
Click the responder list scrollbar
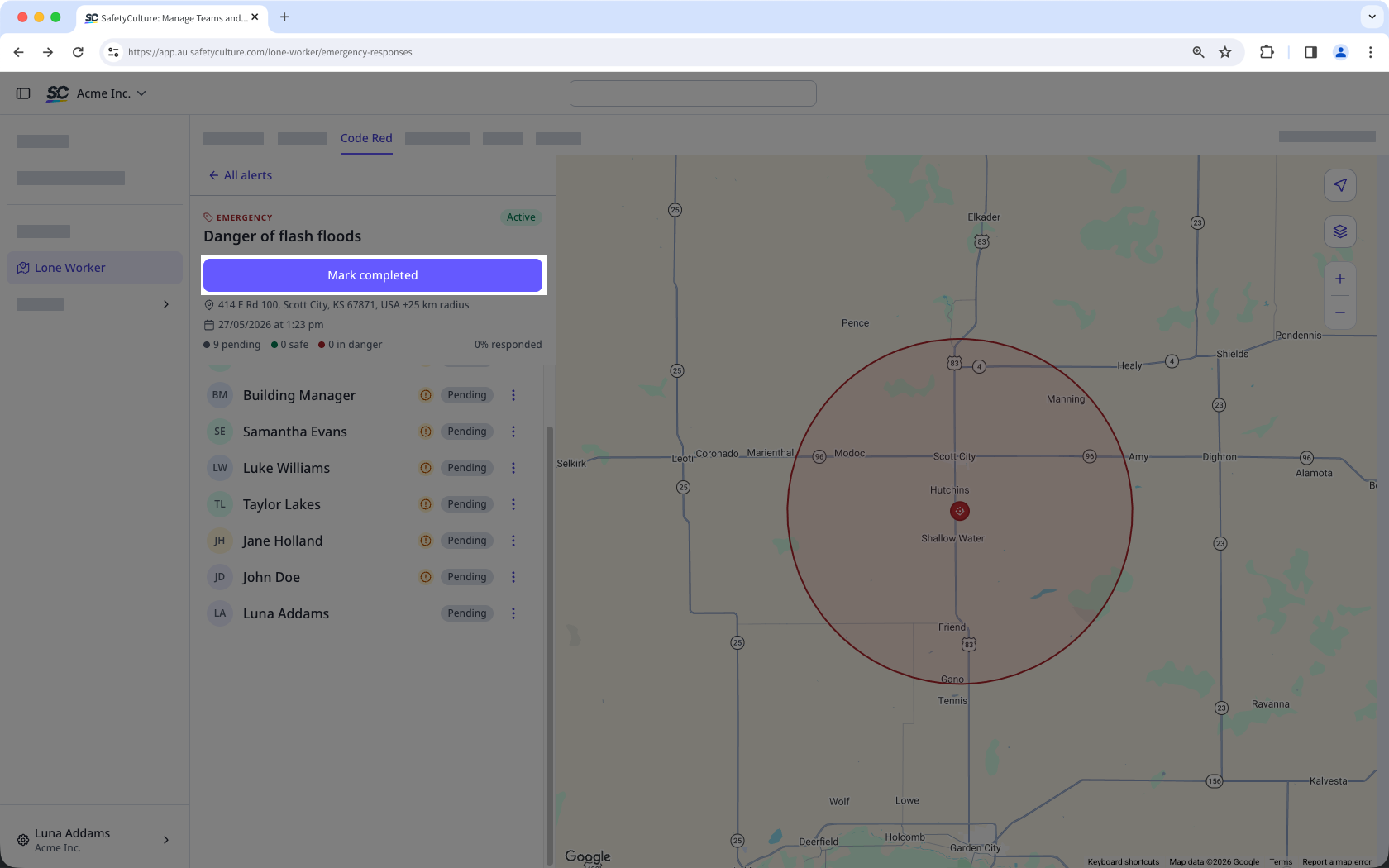[550, 645]
